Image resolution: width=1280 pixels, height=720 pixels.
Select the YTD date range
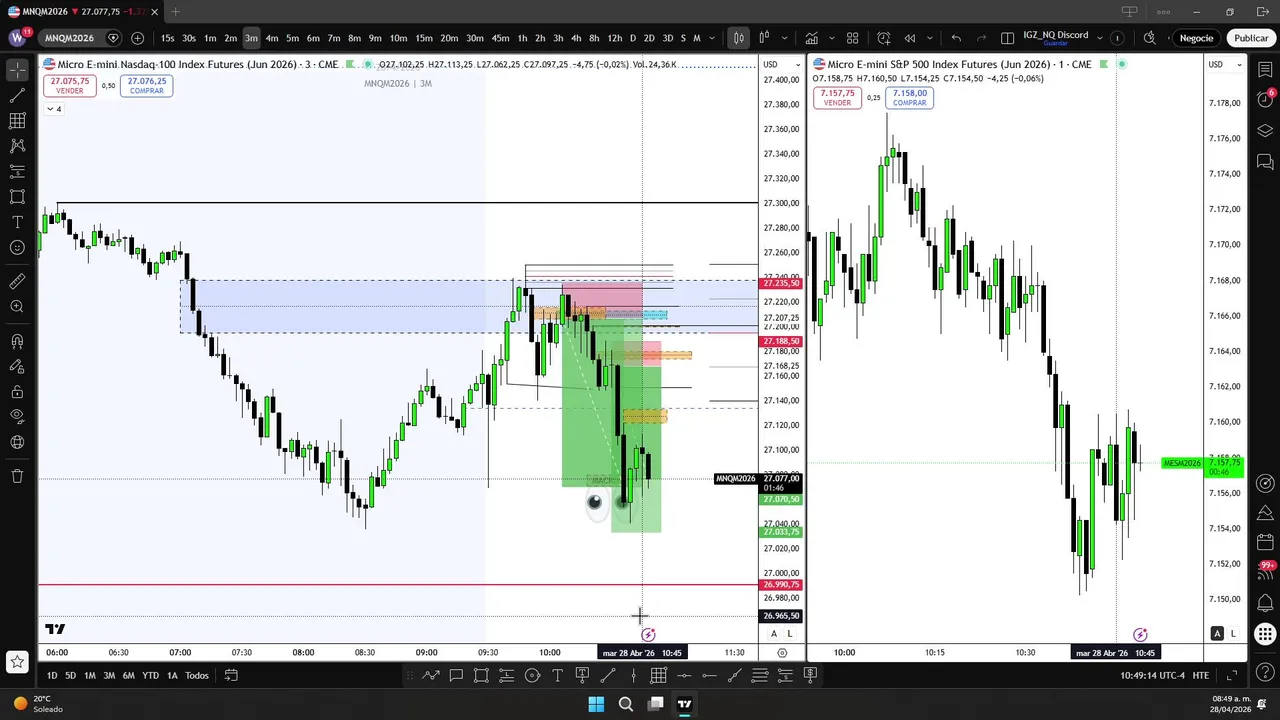coord(150,675)
